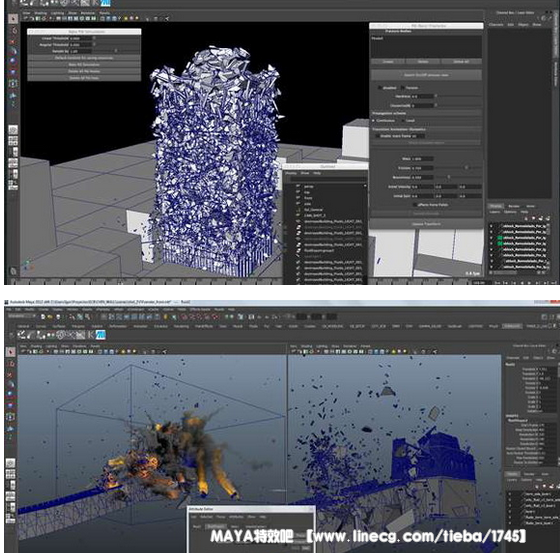
Task: Activate Rotate tool in lower Maya toolbox
Action: (x=11, y=394)
